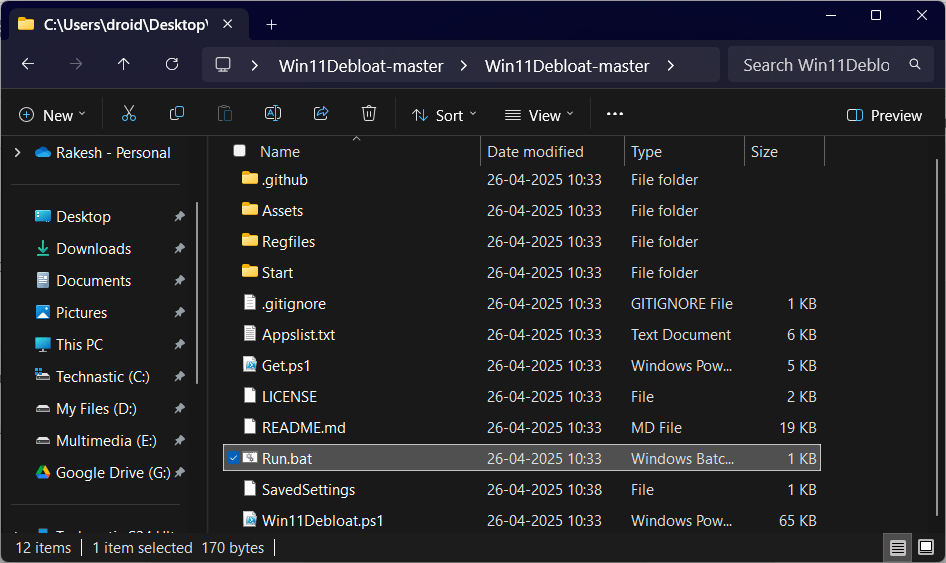Close the current Explorer tab
Image resolution: width=946 pixels, height=563 pixels.
[x=227, y=24]
